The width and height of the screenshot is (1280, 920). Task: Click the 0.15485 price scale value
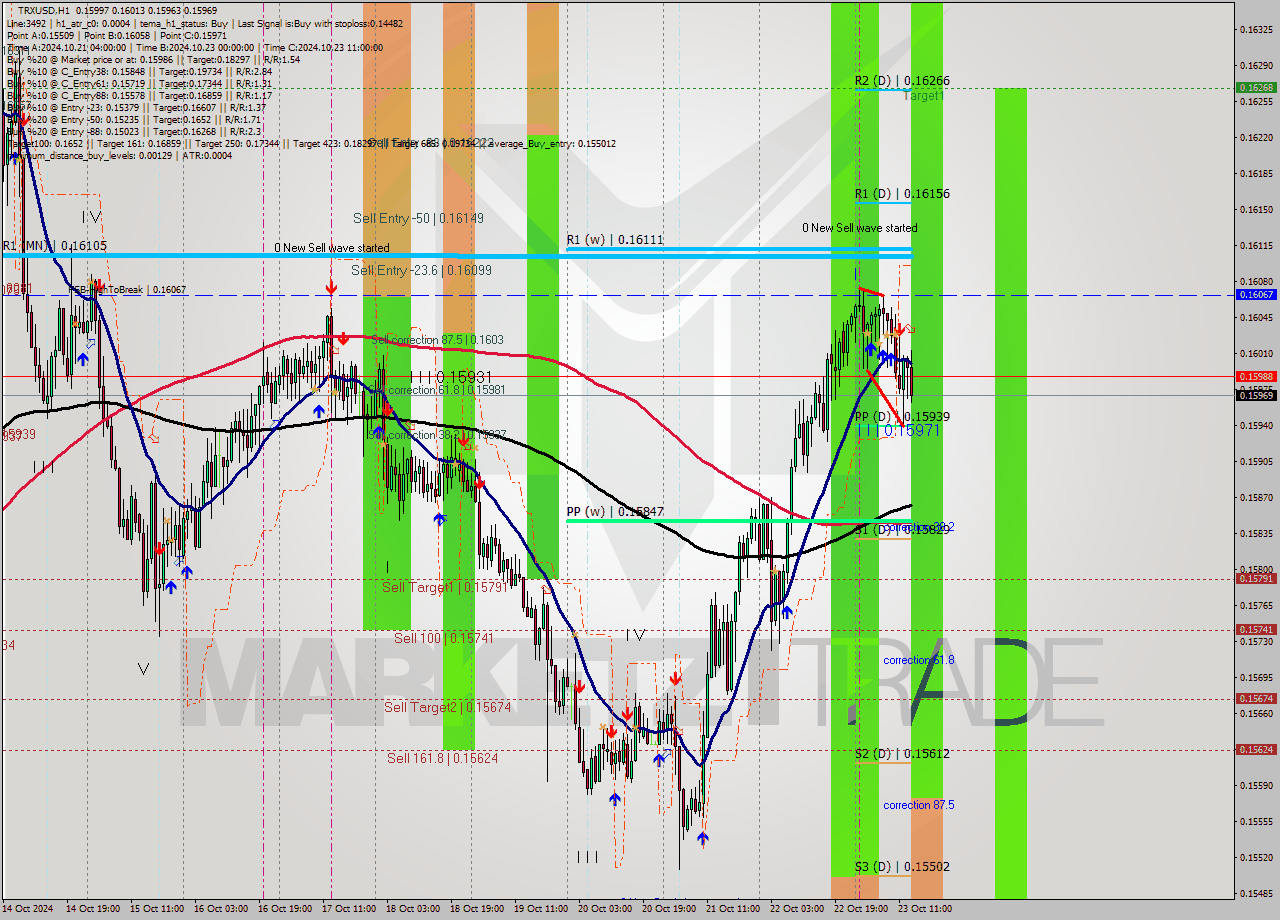(1257, 894)
